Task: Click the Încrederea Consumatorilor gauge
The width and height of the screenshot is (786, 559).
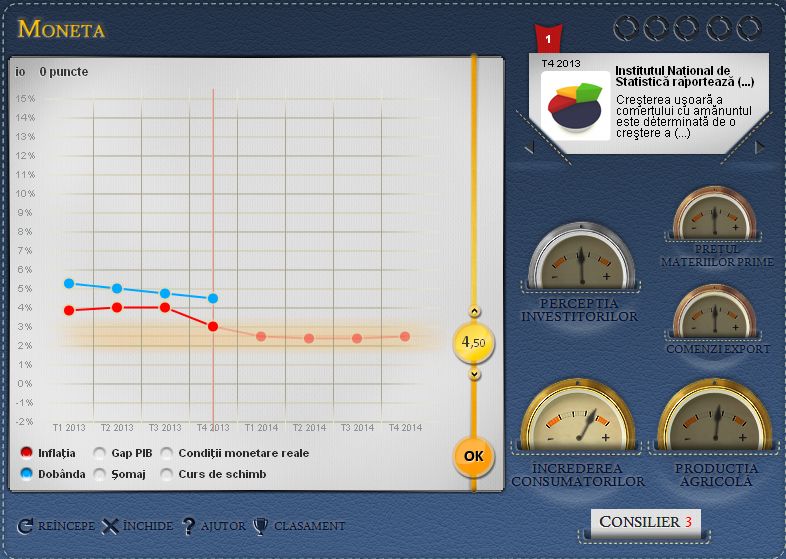Action: click(x=577, y=415)
